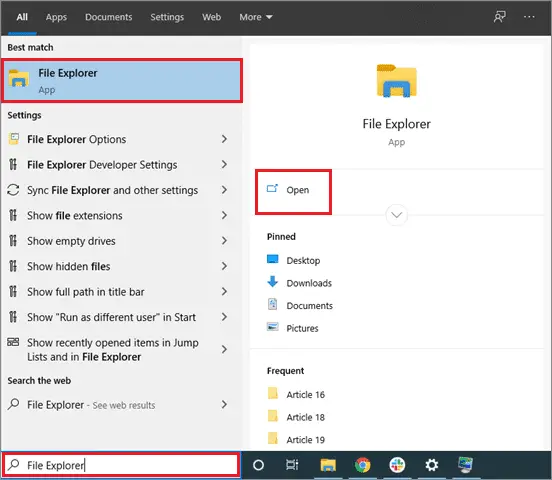Click the sliders icon beside Show empty drives
Image resolution: width=552 pixels, height=480 pixels.
[13, 241]
